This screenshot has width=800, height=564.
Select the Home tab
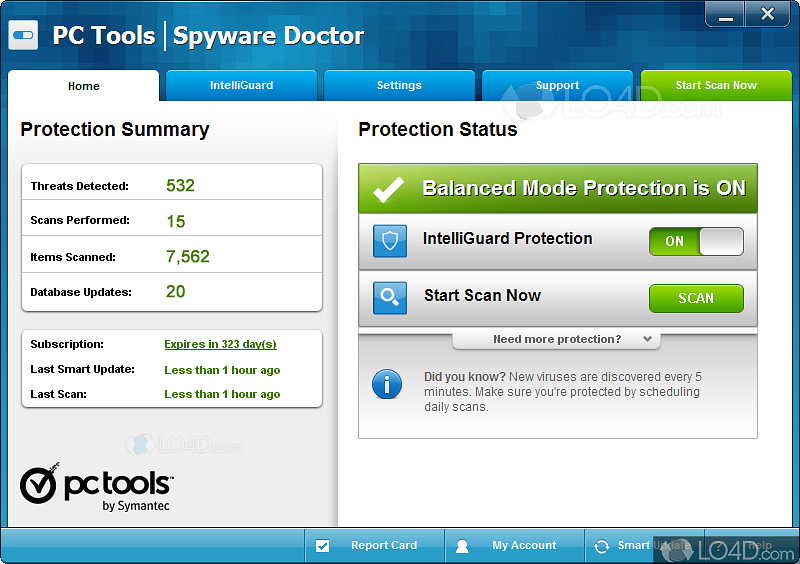click(x=83, y=86)
